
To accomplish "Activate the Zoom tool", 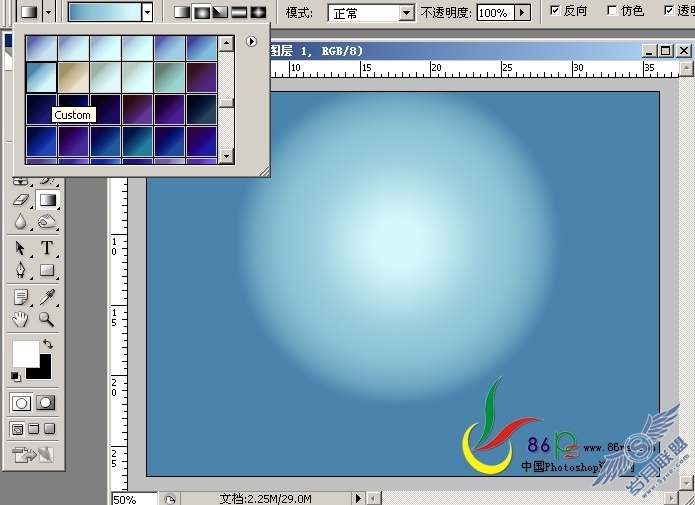I will (x=47, y=319).
